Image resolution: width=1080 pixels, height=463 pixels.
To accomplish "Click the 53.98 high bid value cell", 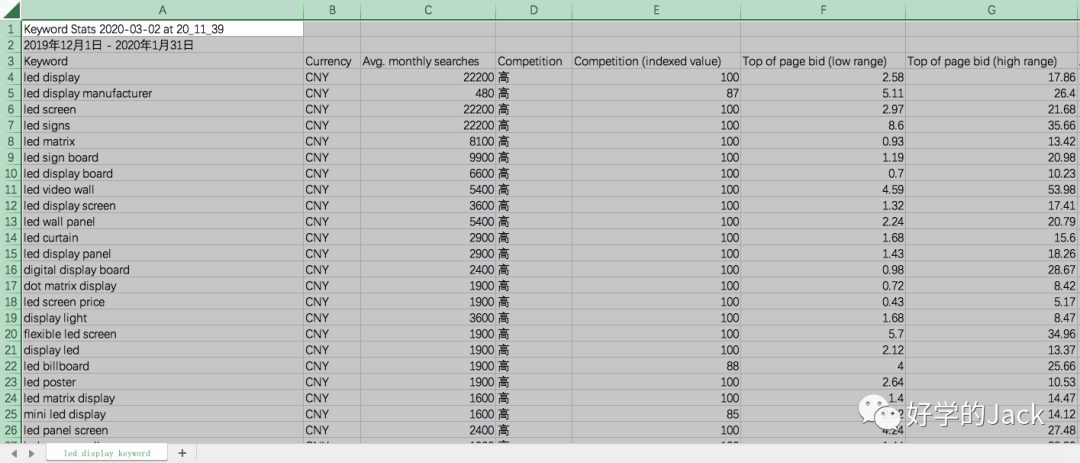I will (991, 189).
